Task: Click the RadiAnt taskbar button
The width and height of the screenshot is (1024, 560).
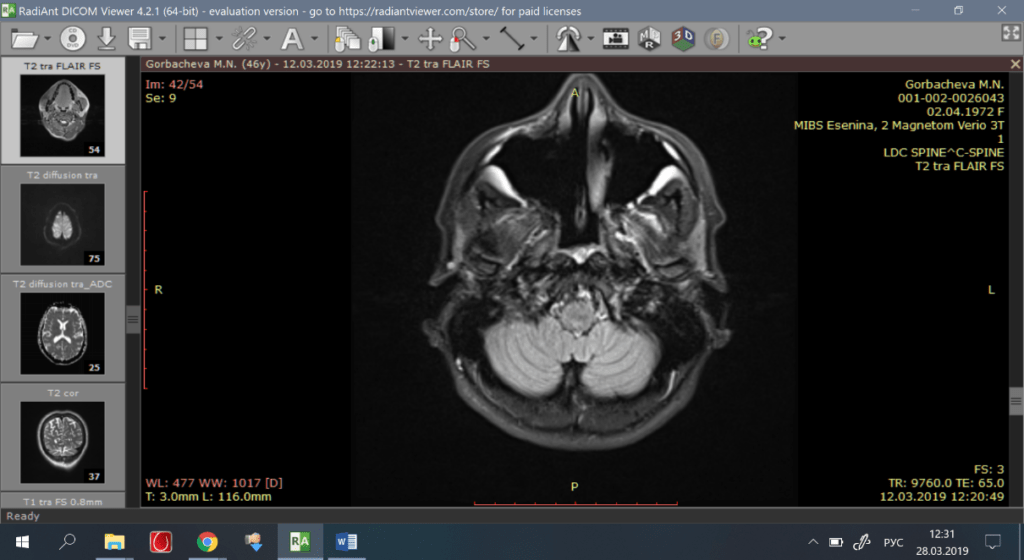Action: point(300,542)
